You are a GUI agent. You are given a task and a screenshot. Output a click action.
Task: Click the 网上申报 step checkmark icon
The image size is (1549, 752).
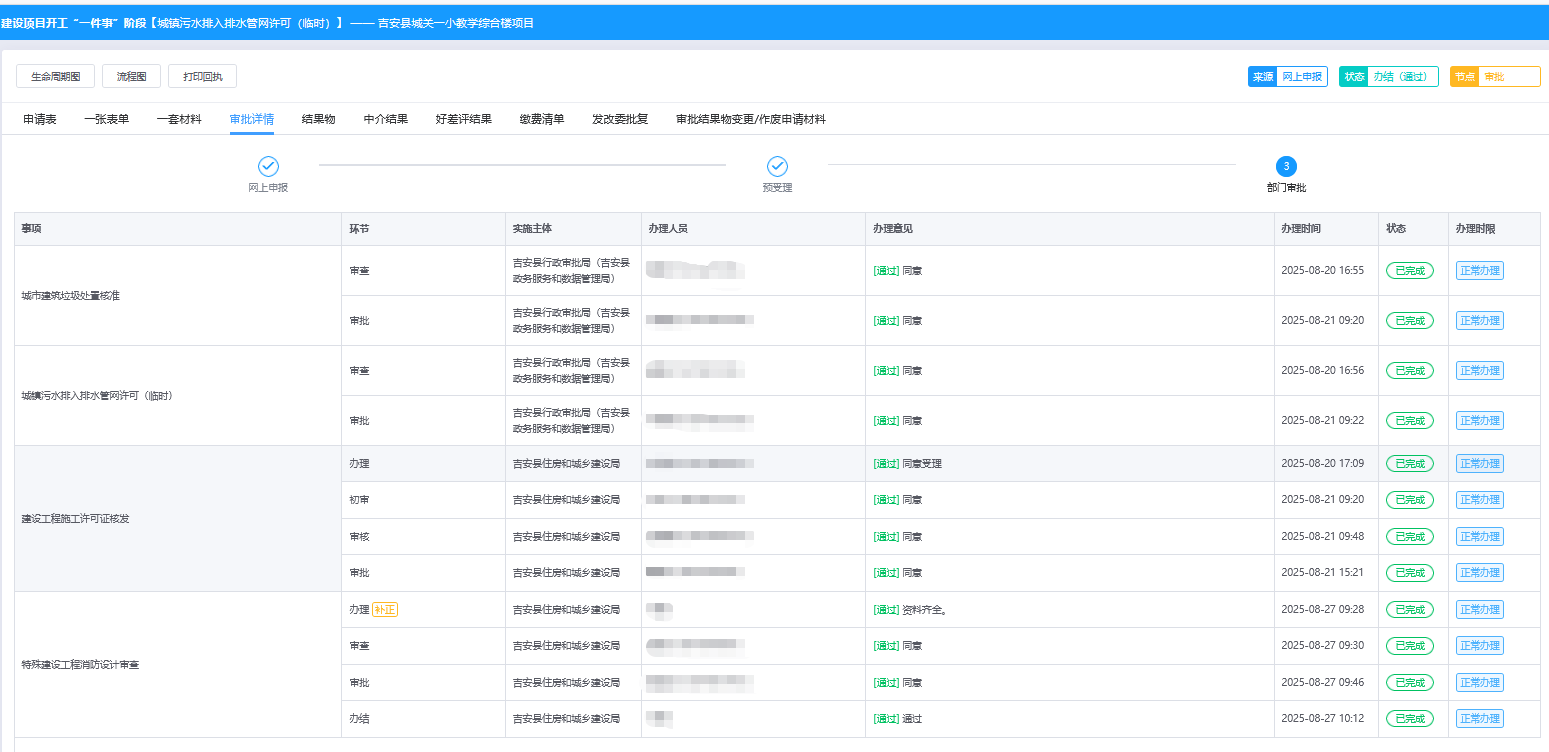[268, 166]
